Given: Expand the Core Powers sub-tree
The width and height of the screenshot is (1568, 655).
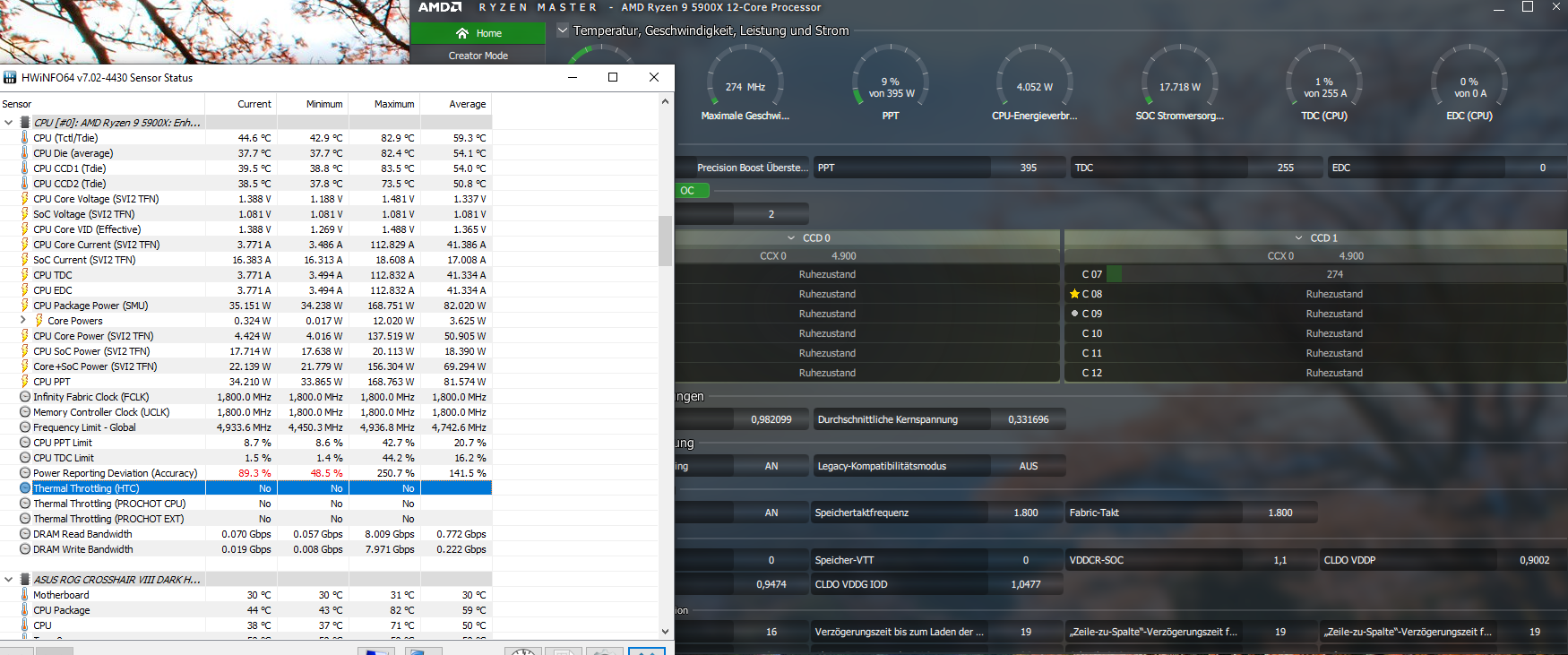Looking at the screenshot, I should click(23, 321).
